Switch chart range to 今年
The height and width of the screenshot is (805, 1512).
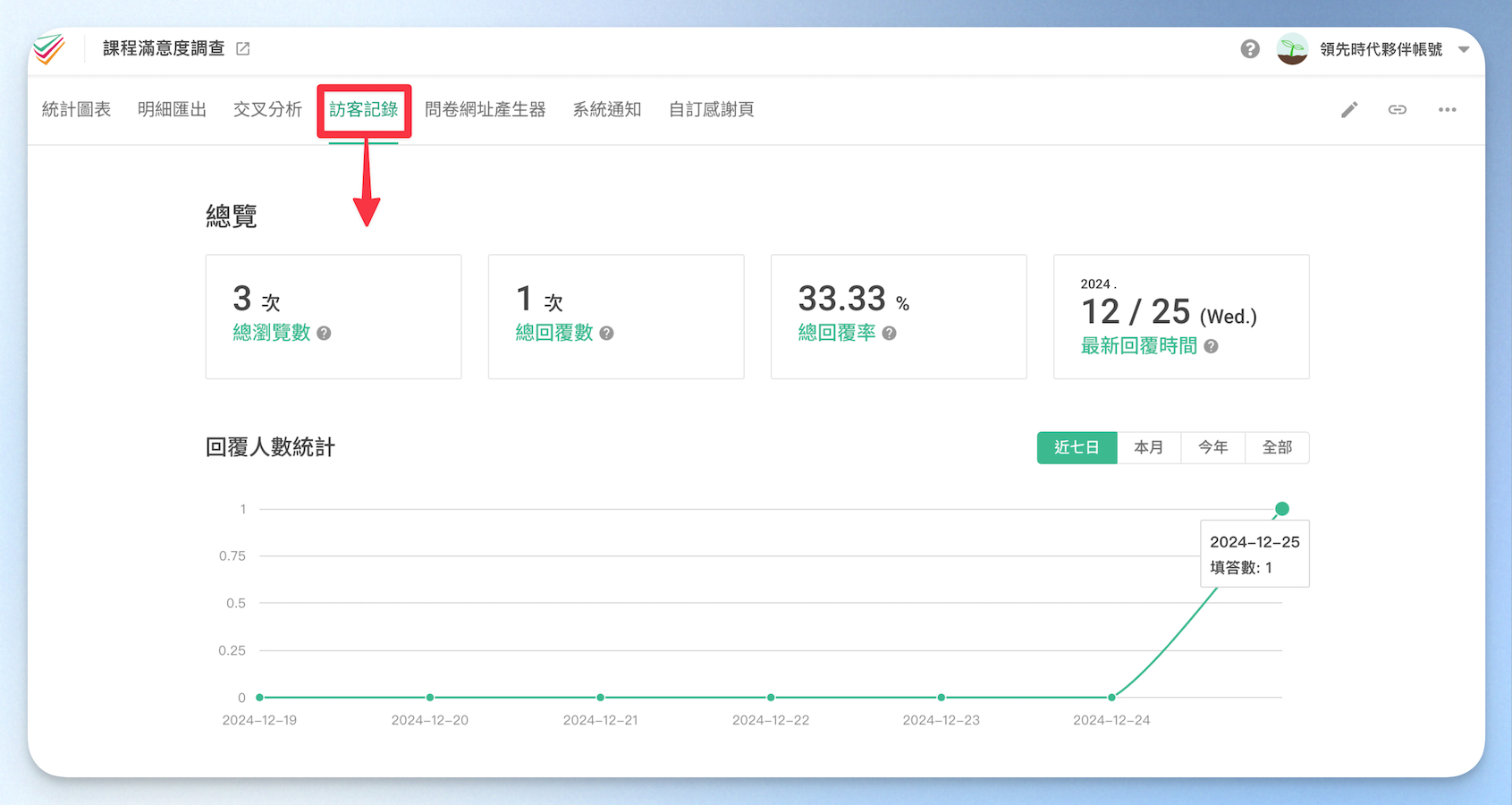pos(1213,447)
